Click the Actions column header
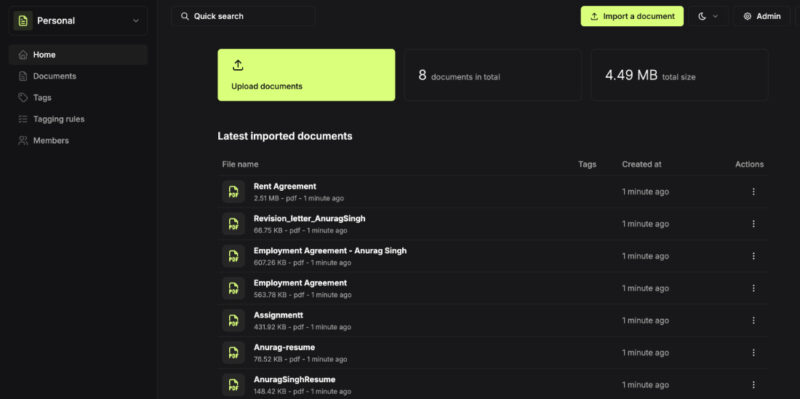 tap(749, 164)
